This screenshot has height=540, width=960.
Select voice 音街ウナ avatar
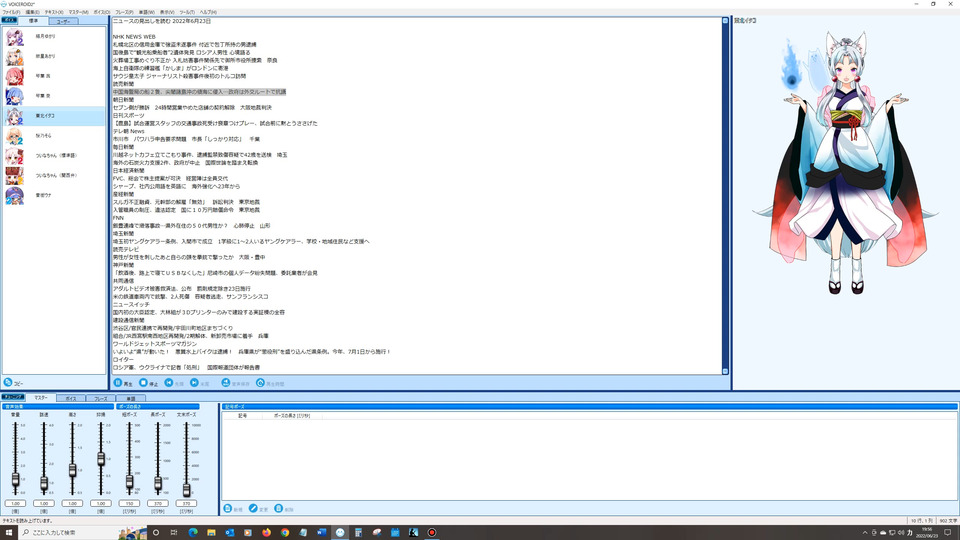pos(15,195)
